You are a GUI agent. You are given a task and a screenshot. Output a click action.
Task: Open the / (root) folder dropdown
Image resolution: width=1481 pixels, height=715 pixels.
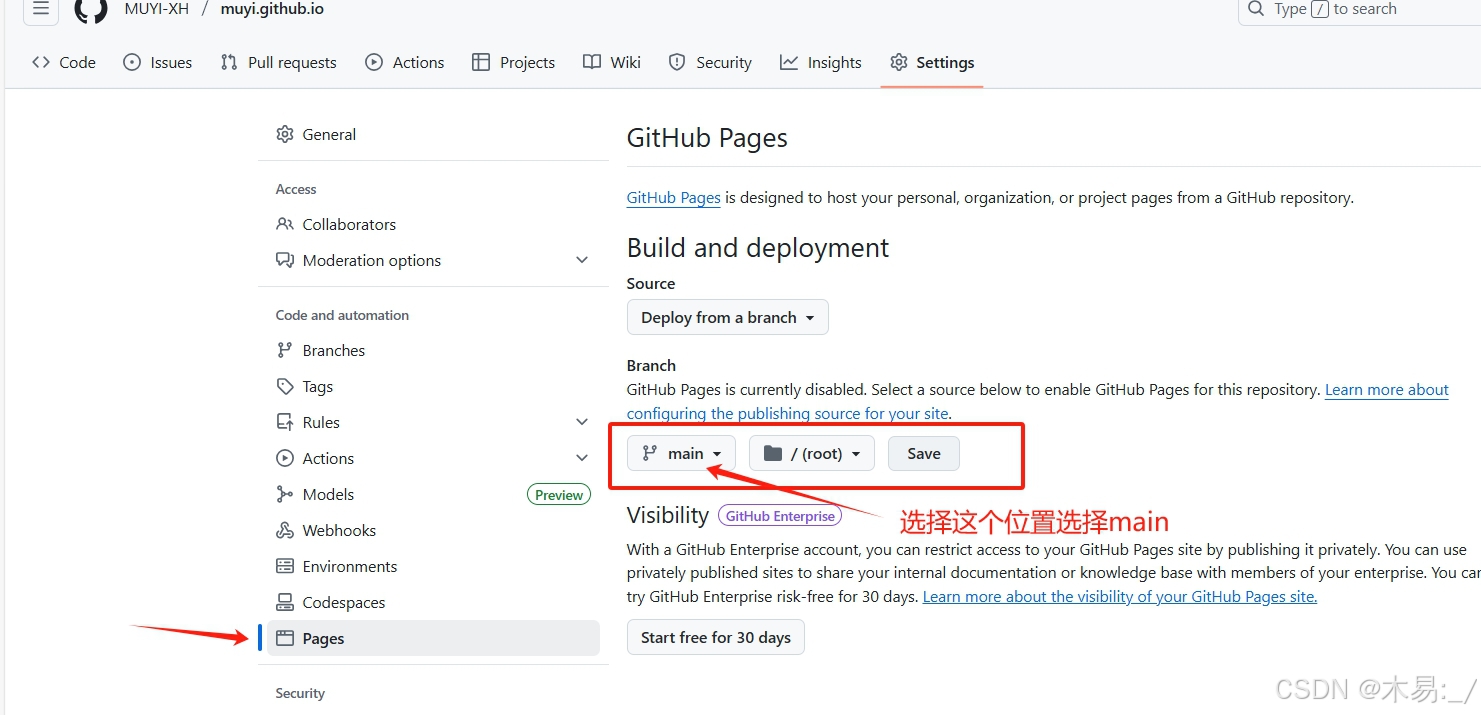coord(812,453)
